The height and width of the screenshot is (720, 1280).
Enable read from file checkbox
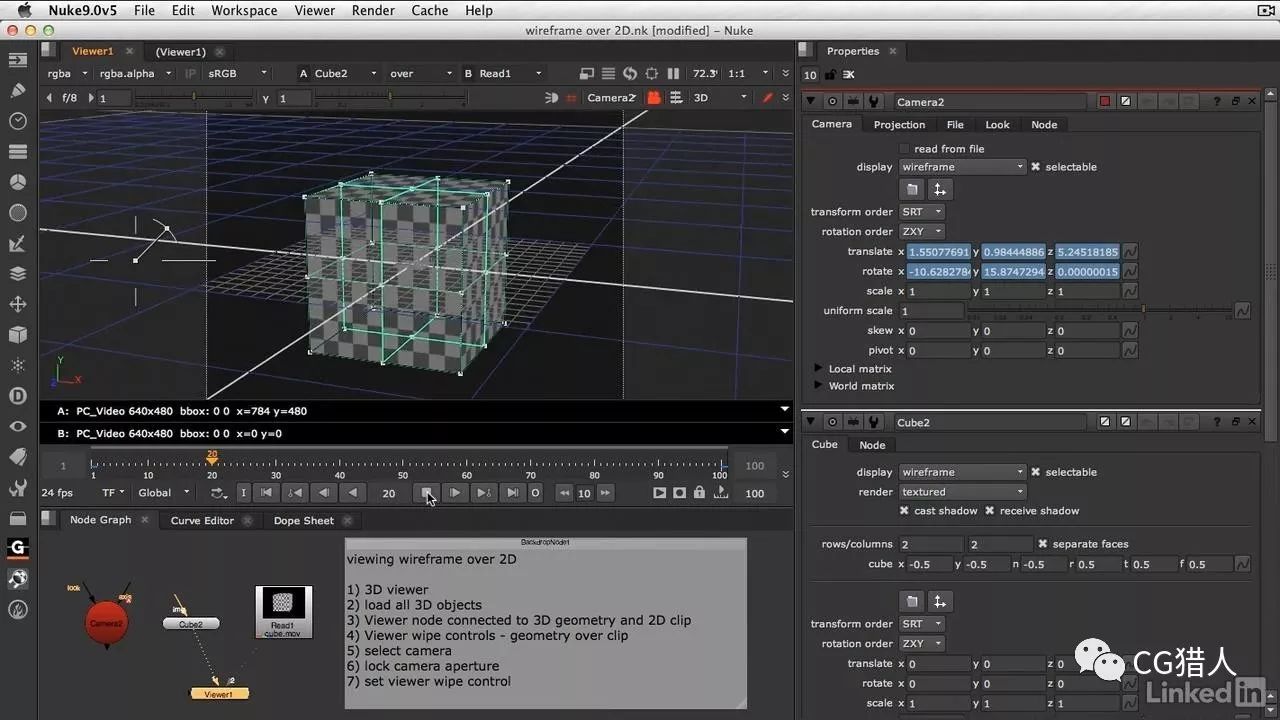[x=904, y=149]
